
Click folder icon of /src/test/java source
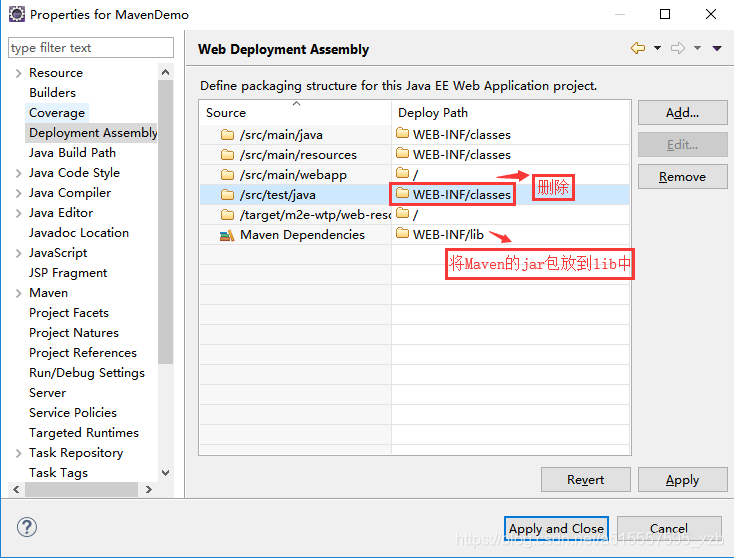pos(227,194)
